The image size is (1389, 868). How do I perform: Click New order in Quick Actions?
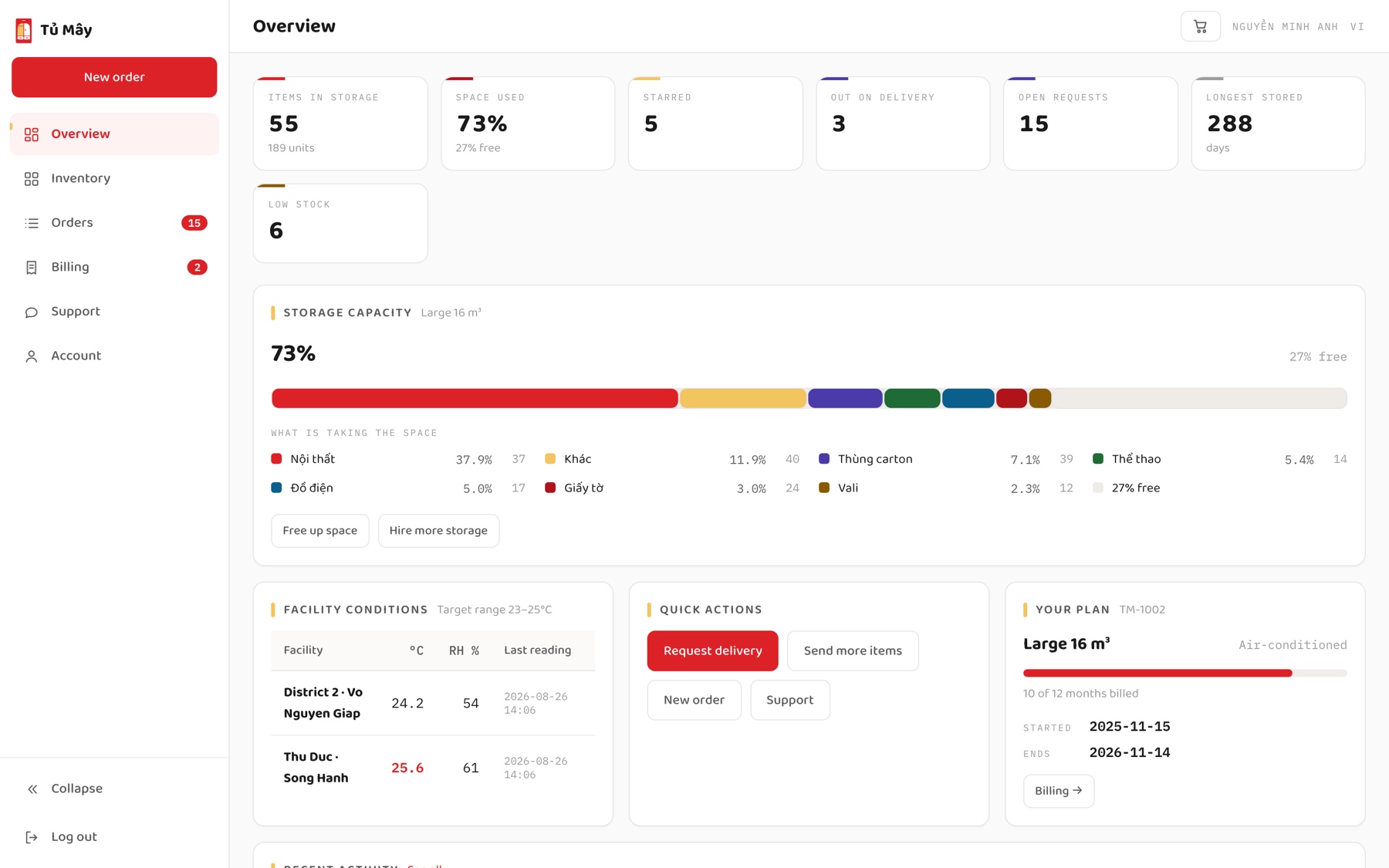pos(694,700)
